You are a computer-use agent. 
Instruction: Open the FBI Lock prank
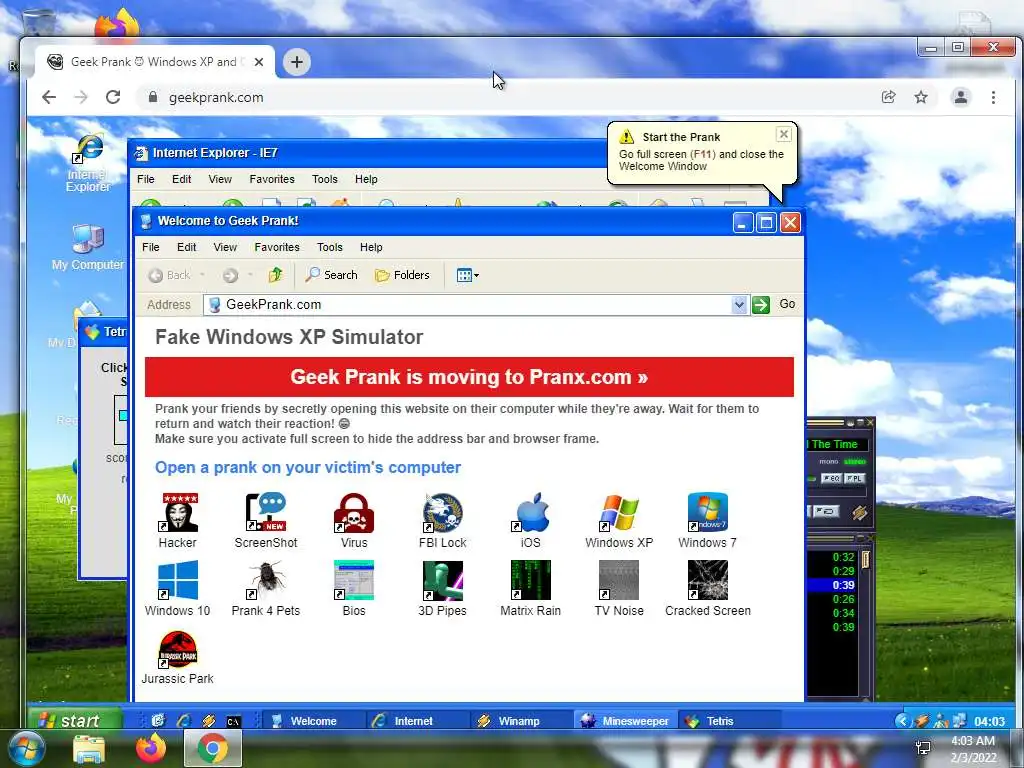(x=442, y=513)
